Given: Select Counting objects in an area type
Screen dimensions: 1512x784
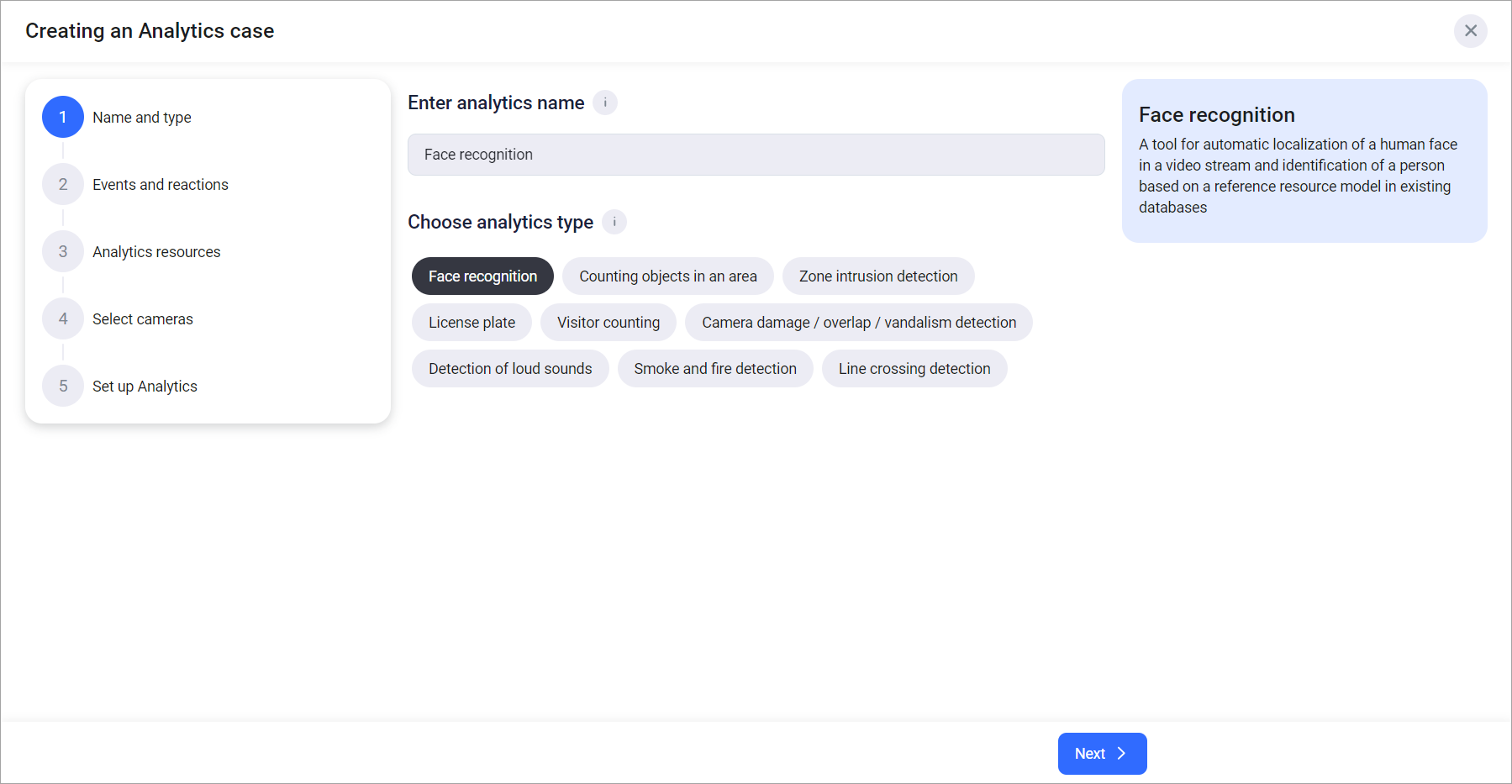Looking at the screenshot, I should pos(667,276).
